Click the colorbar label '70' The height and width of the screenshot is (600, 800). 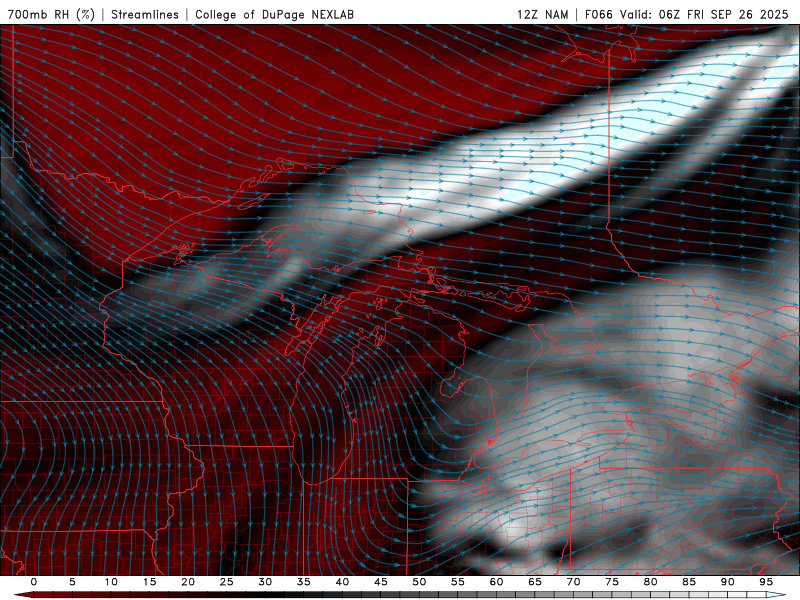pos(573,582)
